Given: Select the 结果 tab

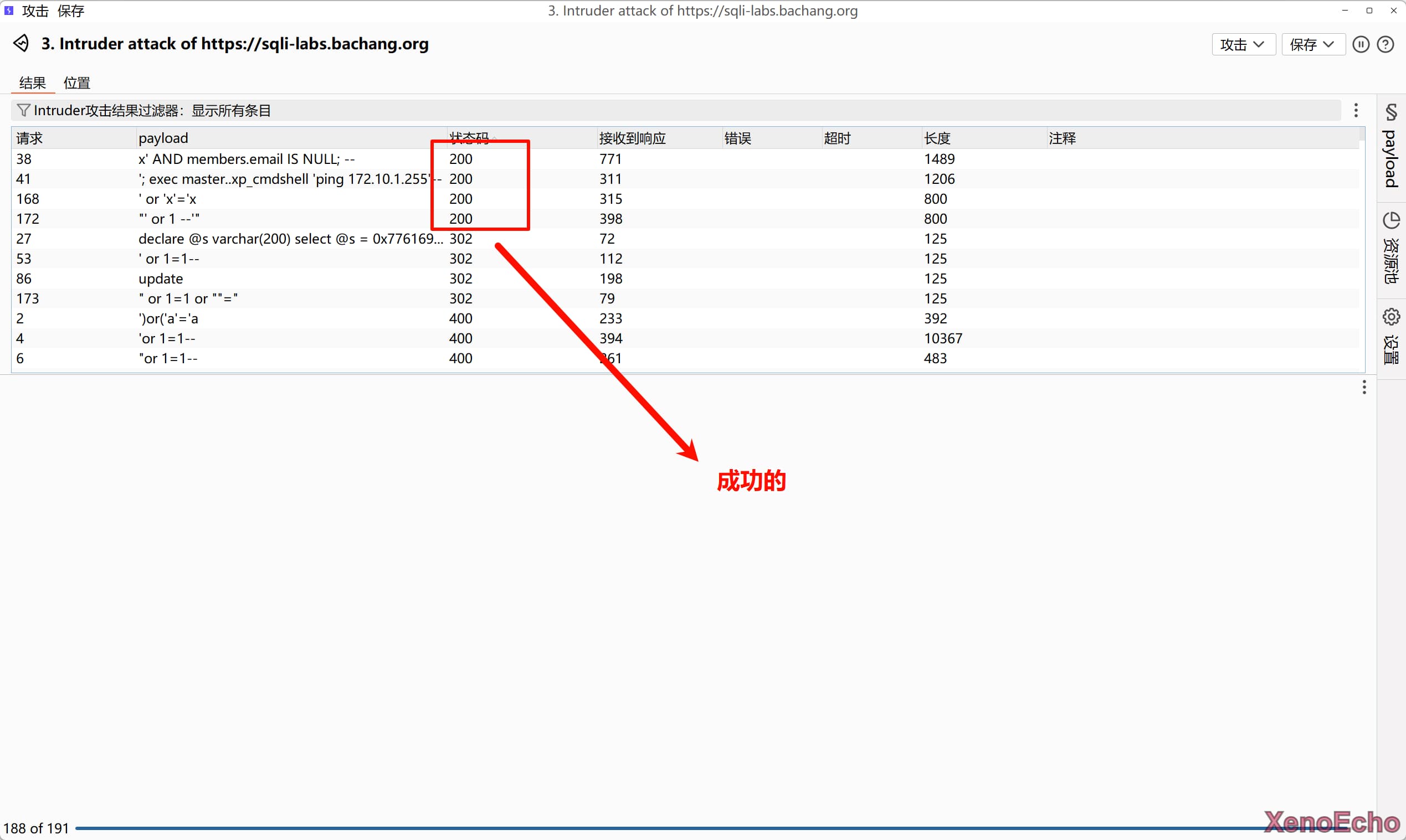Looking at the screenshot, I should (x=32, y=83).
